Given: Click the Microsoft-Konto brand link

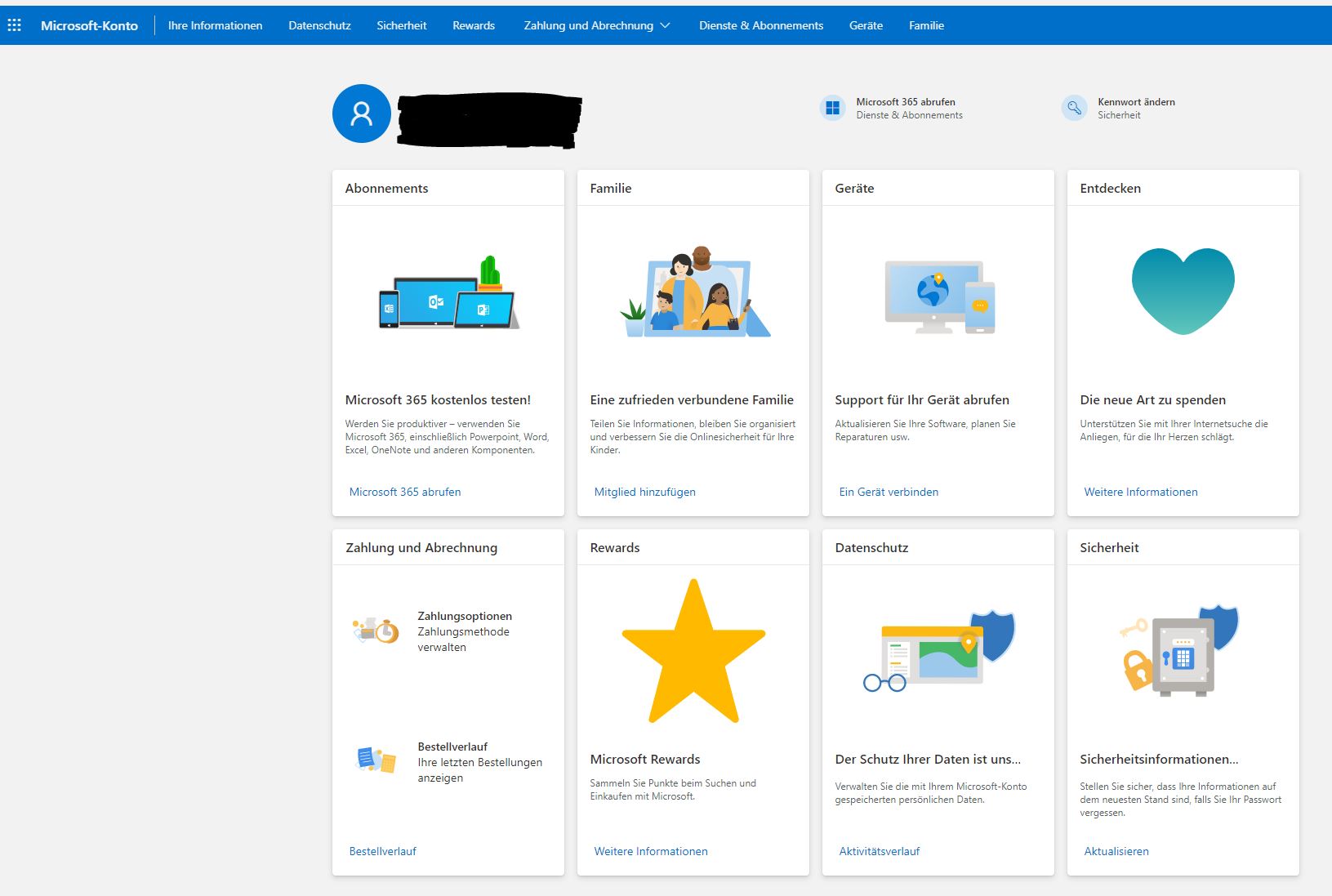Looking at the screenshot, I should pyautogui.click(x=89, y=25).
